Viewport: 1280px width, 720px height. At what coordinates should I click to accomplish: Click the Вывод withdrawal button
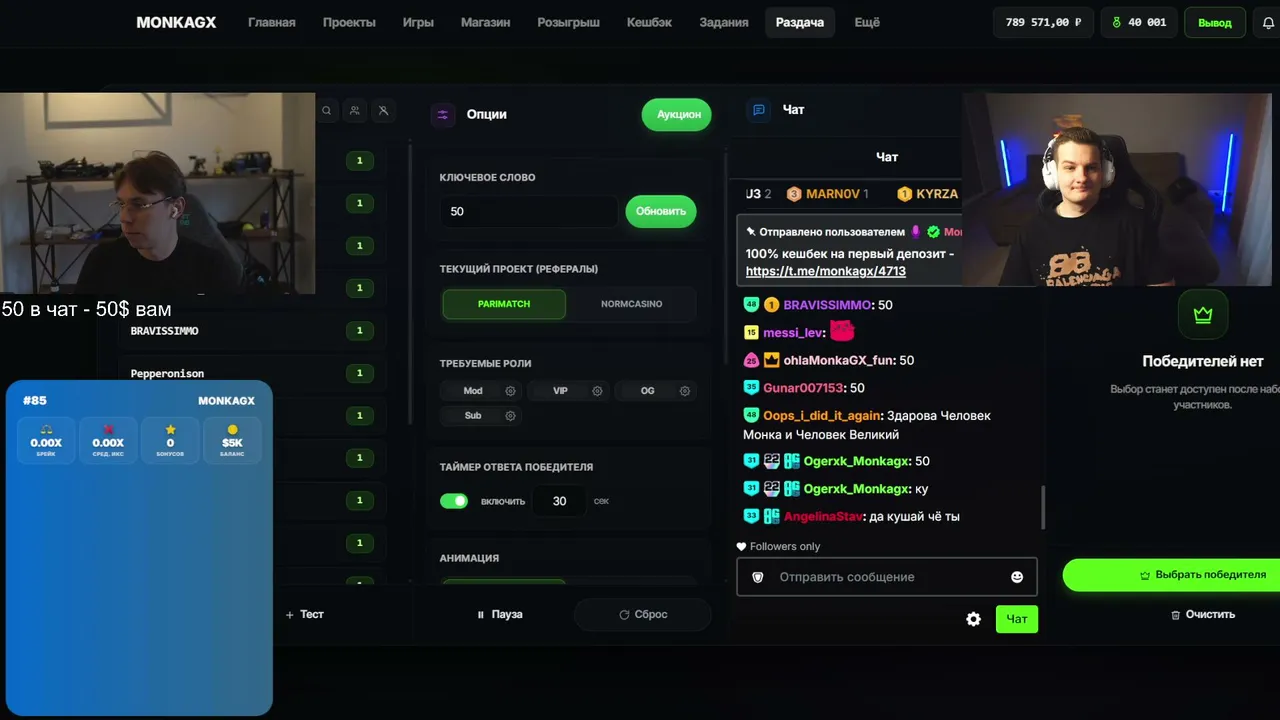click(1215, 23)
